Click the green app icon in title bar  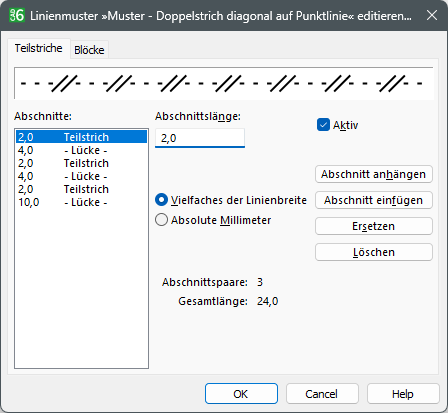click(x=17, y=15)
